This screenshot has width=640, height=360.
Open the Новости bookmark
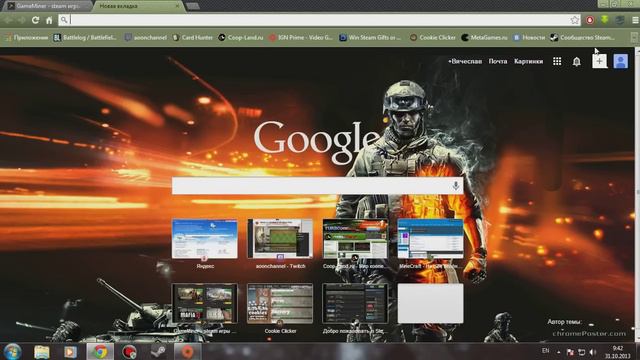tap(529, 38)
